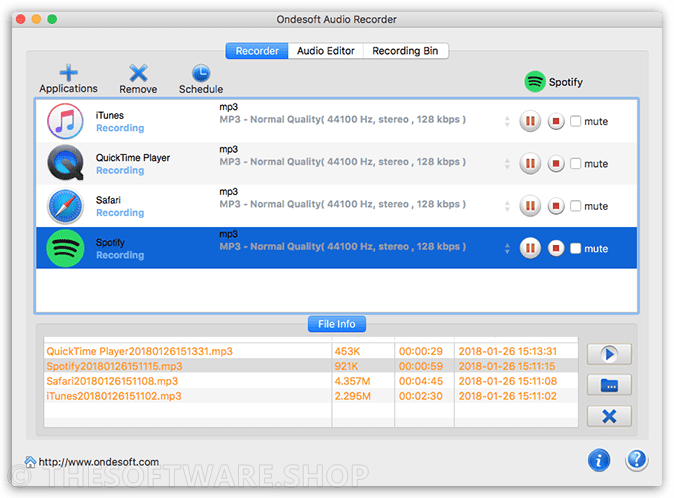Open the http://www.ondesoft.com link
Screen dimensions: 674x498
pos(98,462)
